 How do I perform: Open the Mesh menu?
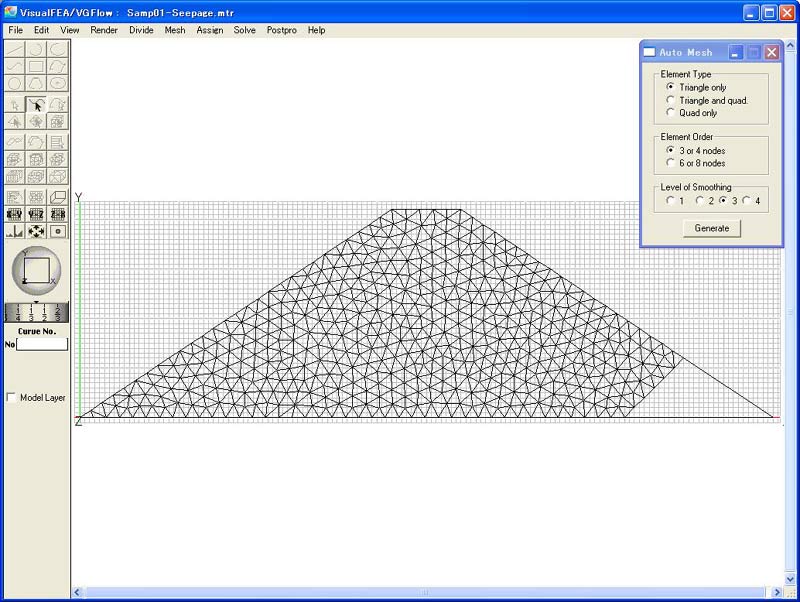click(x=175, y=30)
